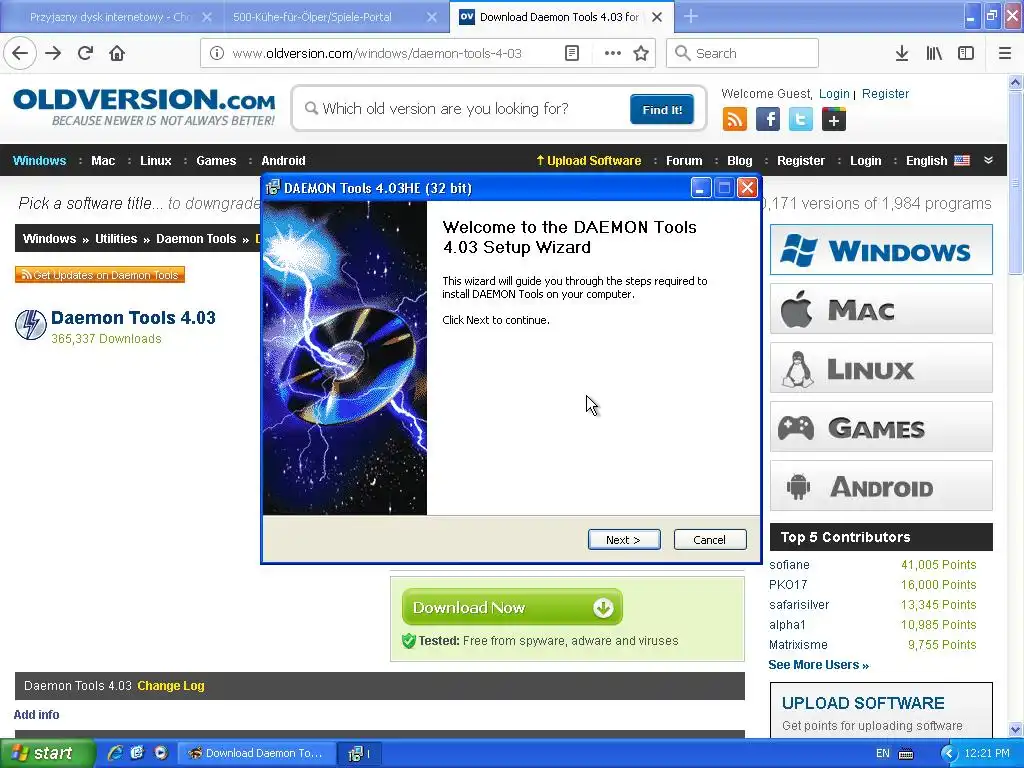Select Games in site navigation
The image size is (1024, 768).
(216, 161)
